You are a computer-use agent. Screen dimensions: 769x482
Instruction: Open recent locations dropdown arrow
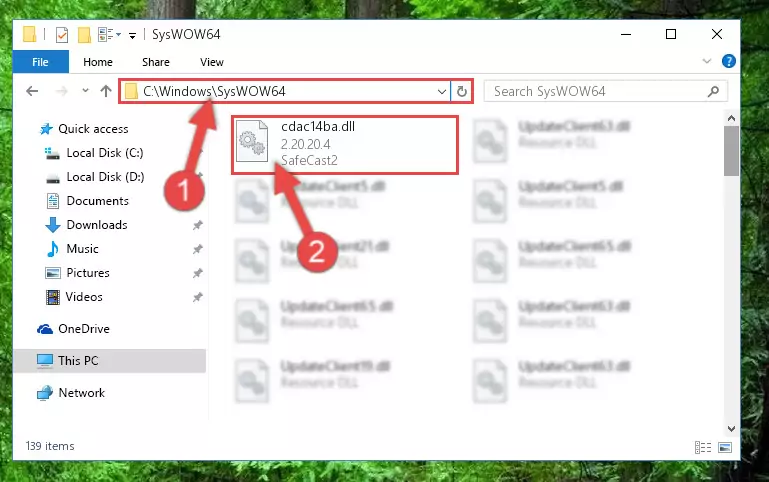tap(85, 91)
